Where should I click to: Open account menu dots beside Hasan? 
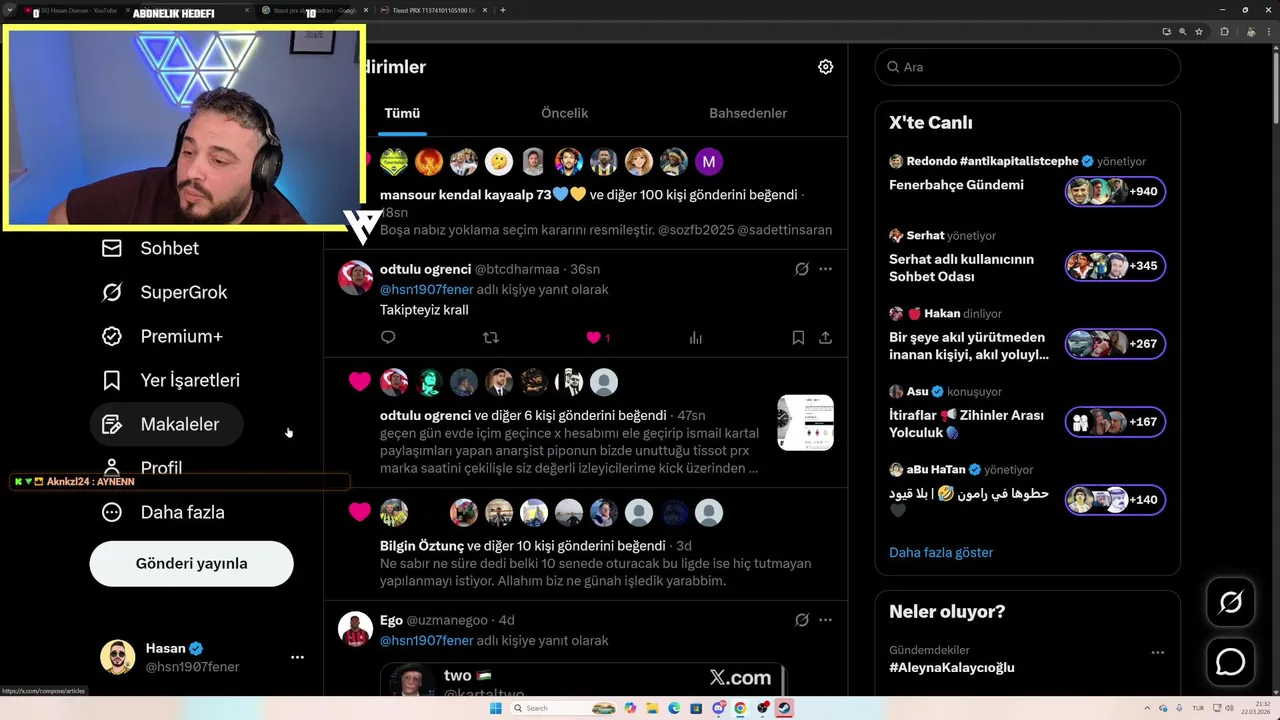pyautogui.click(x=297, y=657)
